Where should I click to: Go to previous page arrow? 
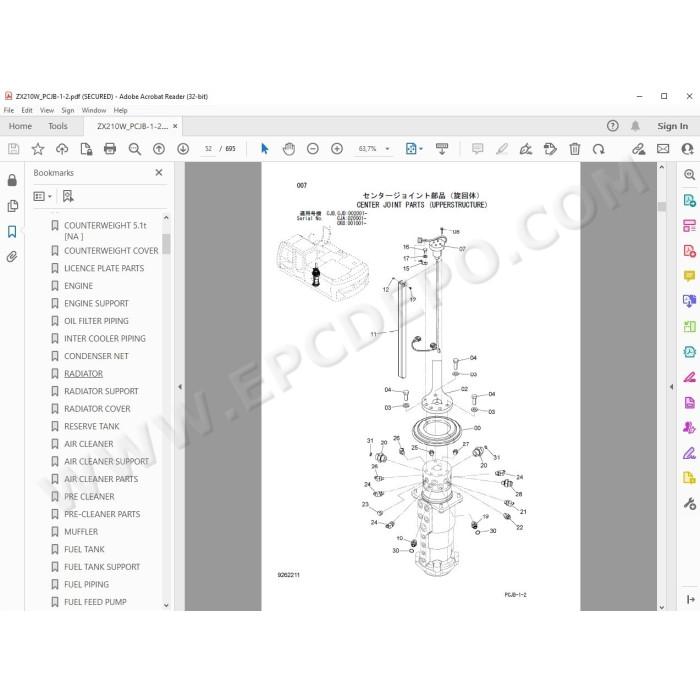(x=159, y=149)
